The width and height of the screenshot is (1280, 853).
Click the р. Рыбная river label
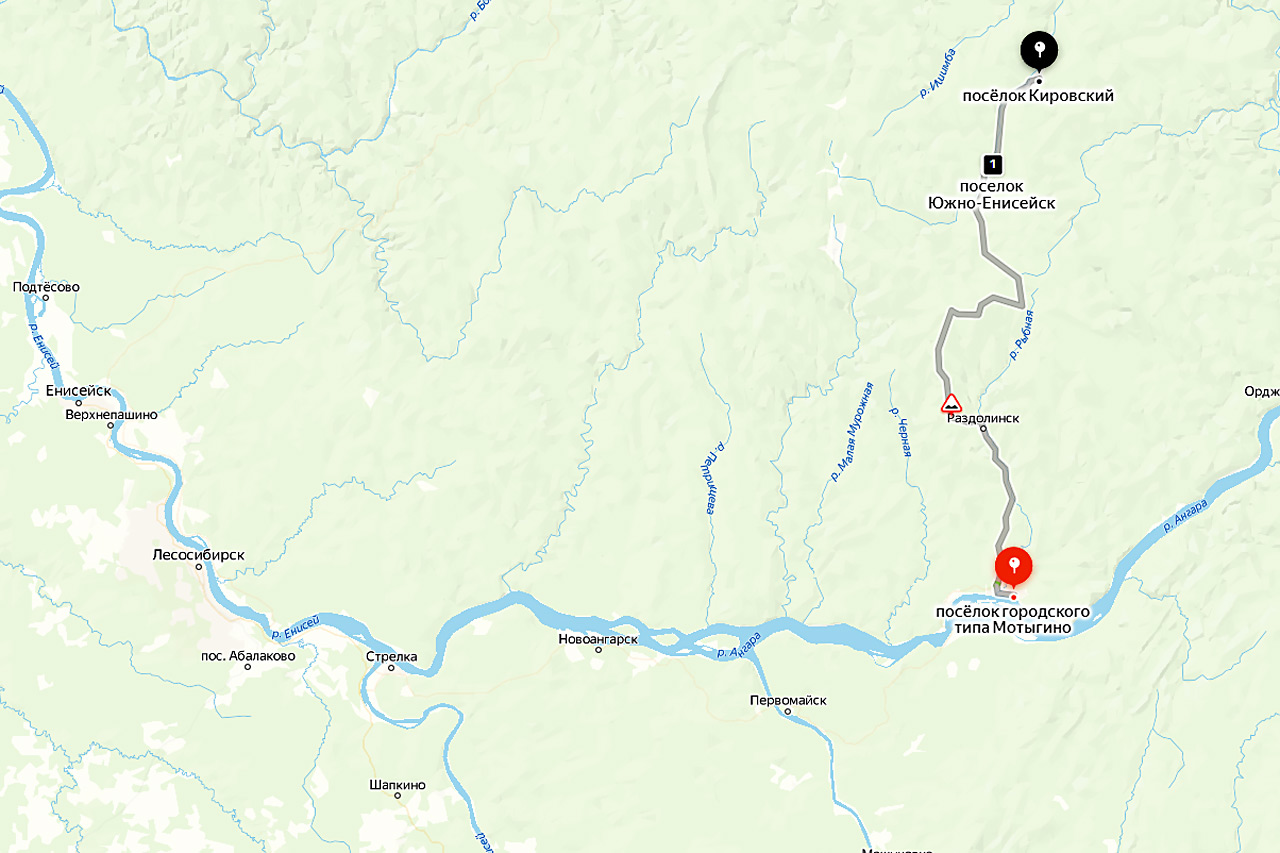click(1022, 335)
